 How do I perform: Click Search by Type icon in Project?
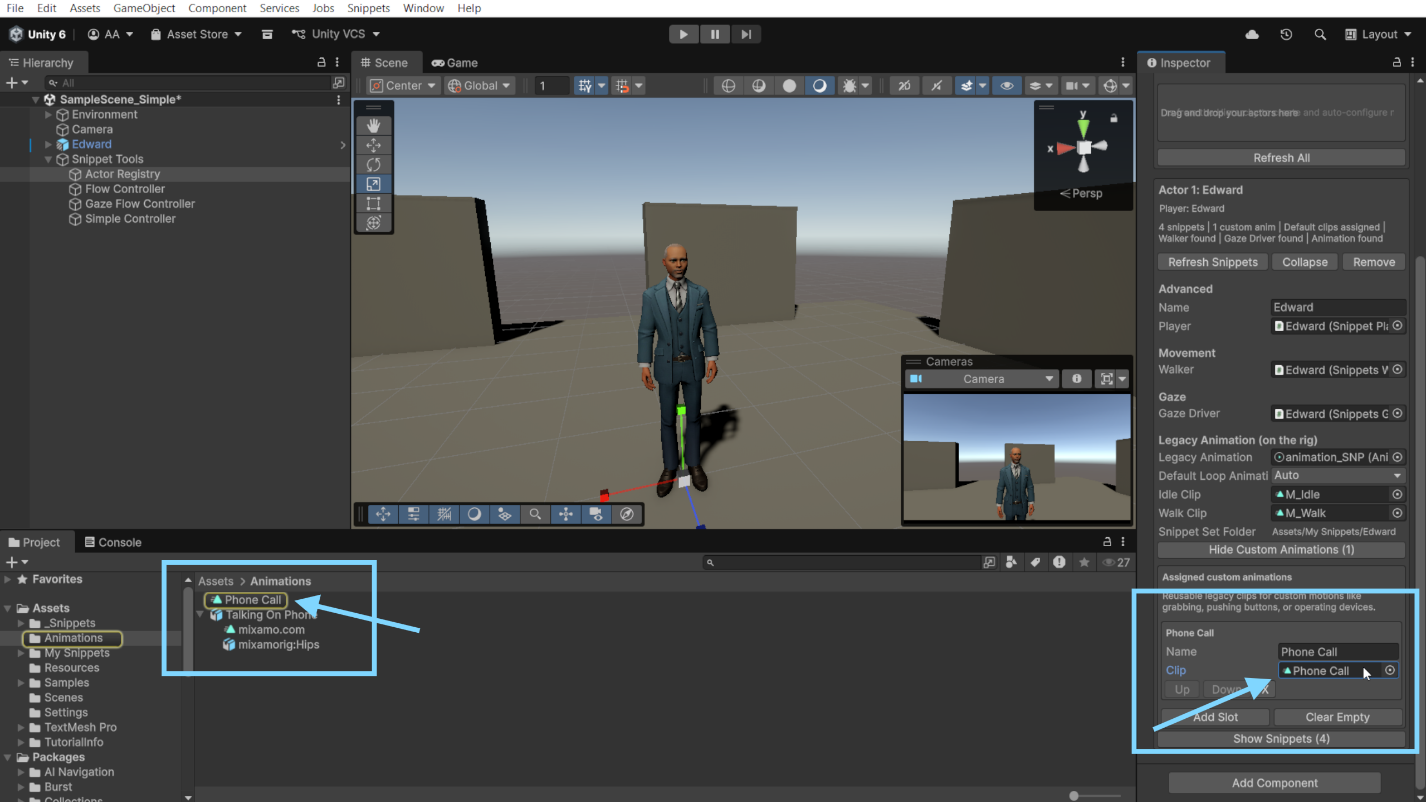(1012, 563)
